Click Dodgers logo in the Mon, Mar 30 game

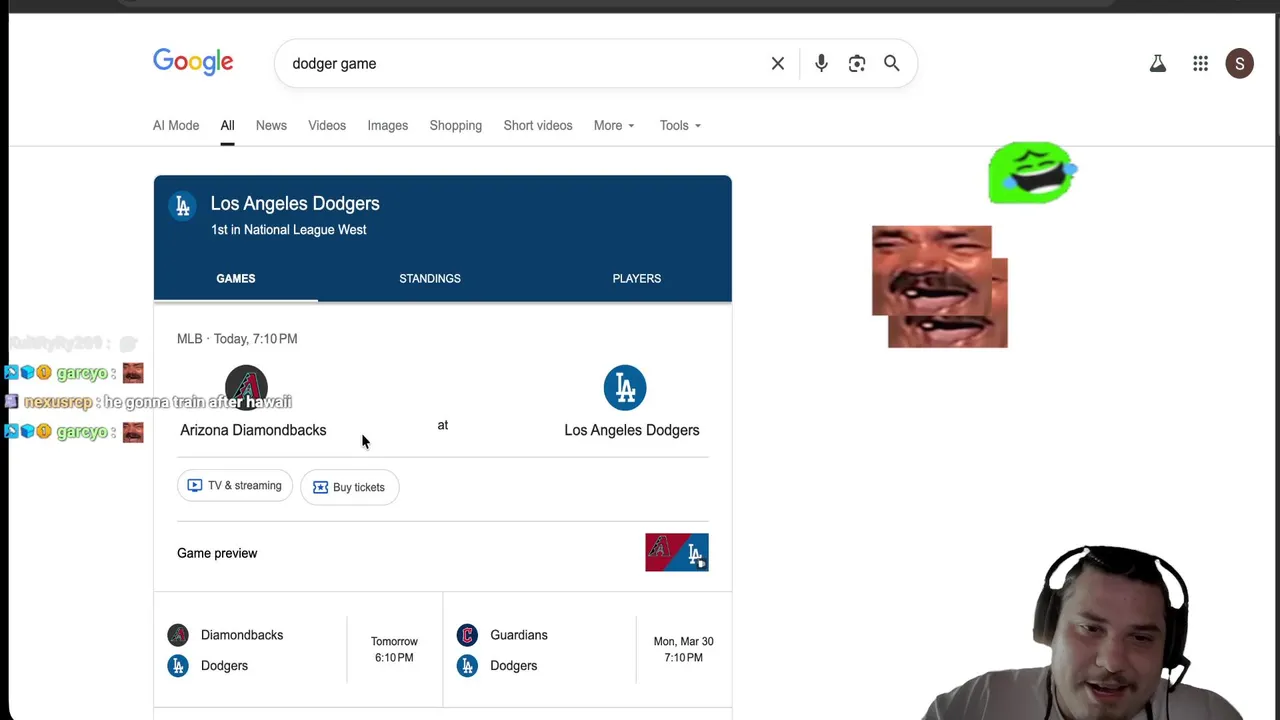[467, 665]
